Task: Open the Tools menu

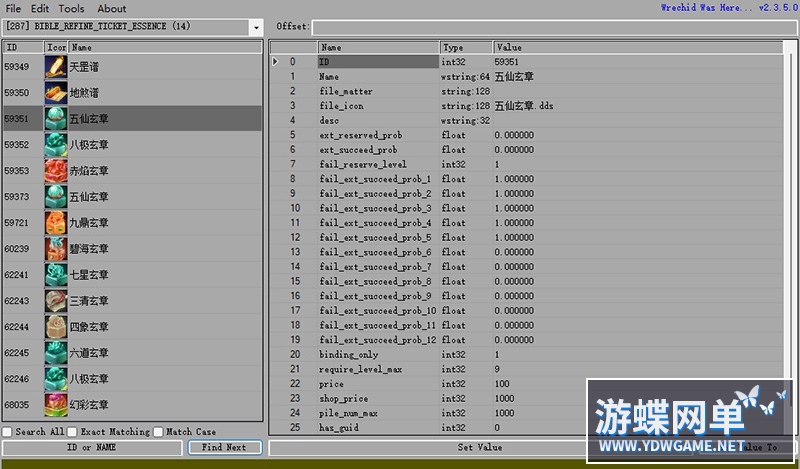Action: (71, 9)
